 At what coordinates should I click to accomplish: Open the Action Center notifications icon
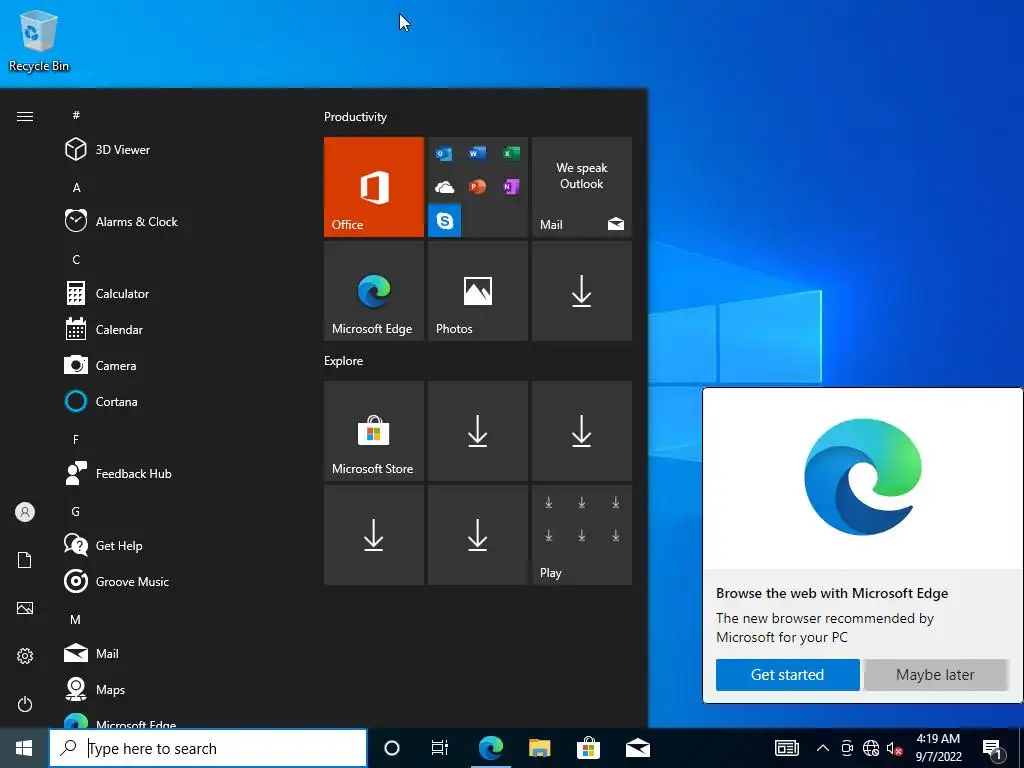(x=992, y=748)
